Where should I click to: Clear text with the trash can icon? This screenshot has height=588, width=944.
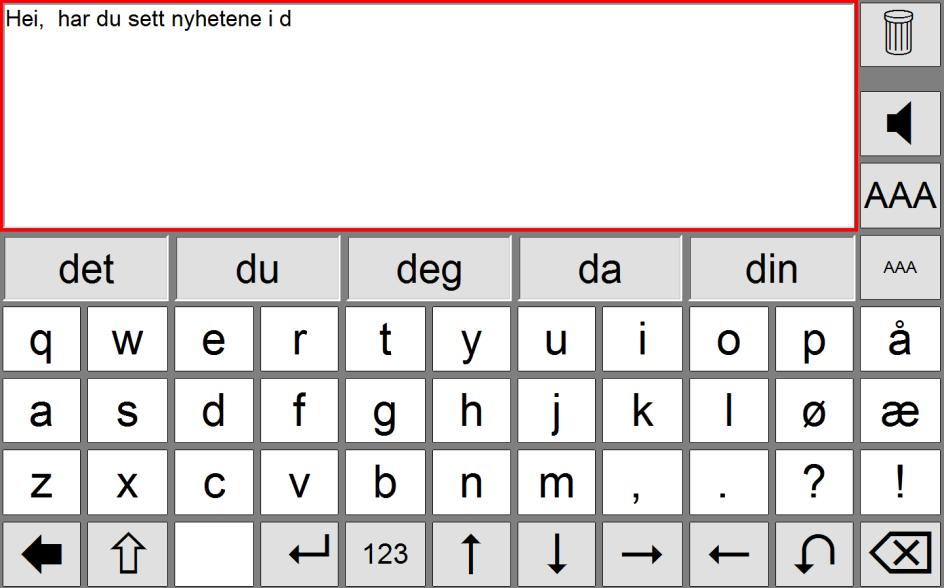[x=899, y=34]
